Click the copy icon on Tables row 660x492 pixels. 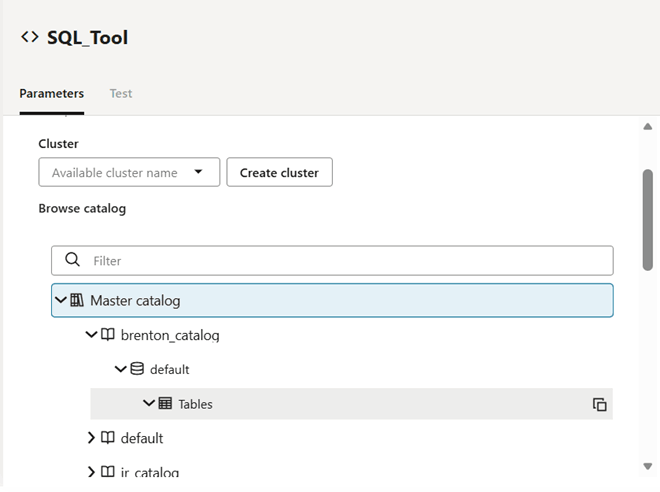[x=599, y=404]
